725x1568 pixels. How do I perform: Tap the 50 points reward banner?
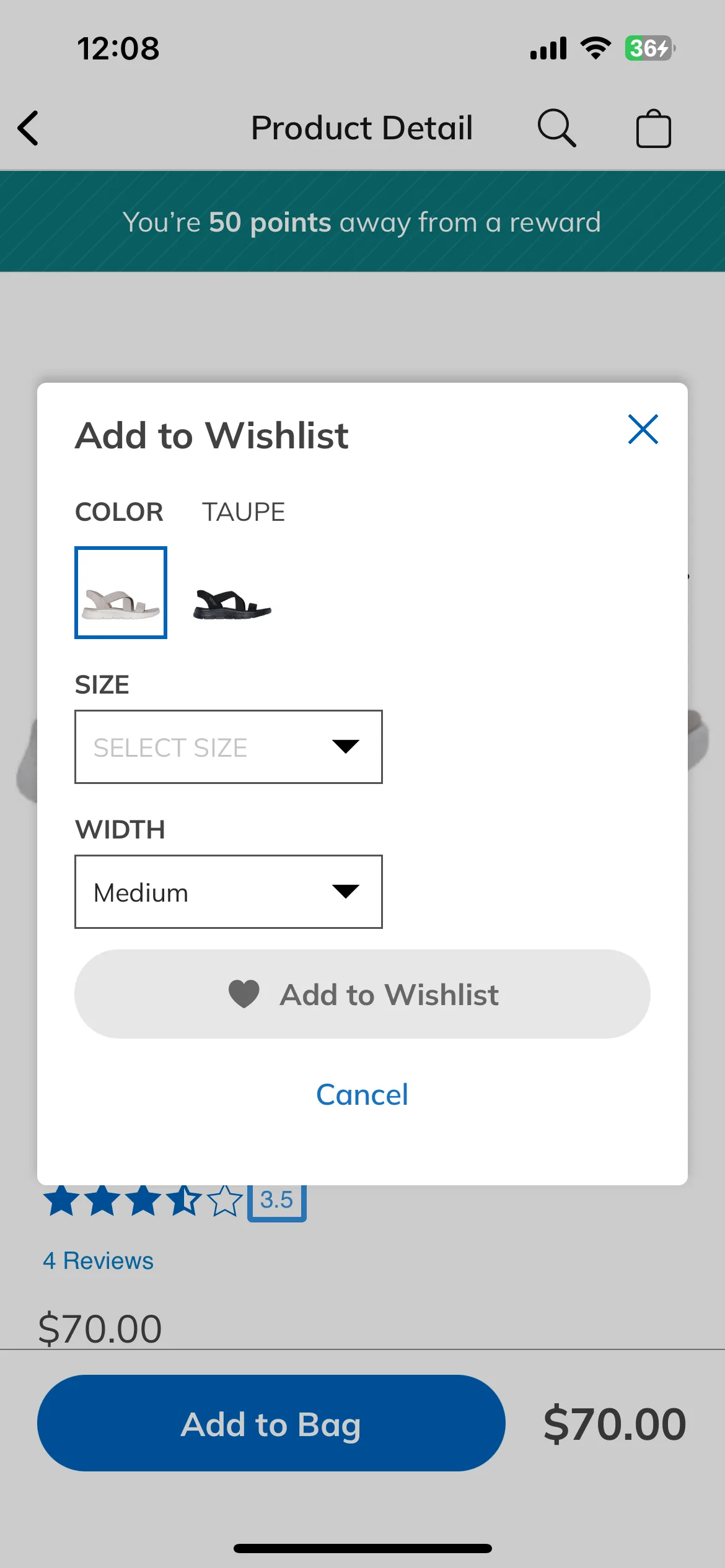[362, 222]
